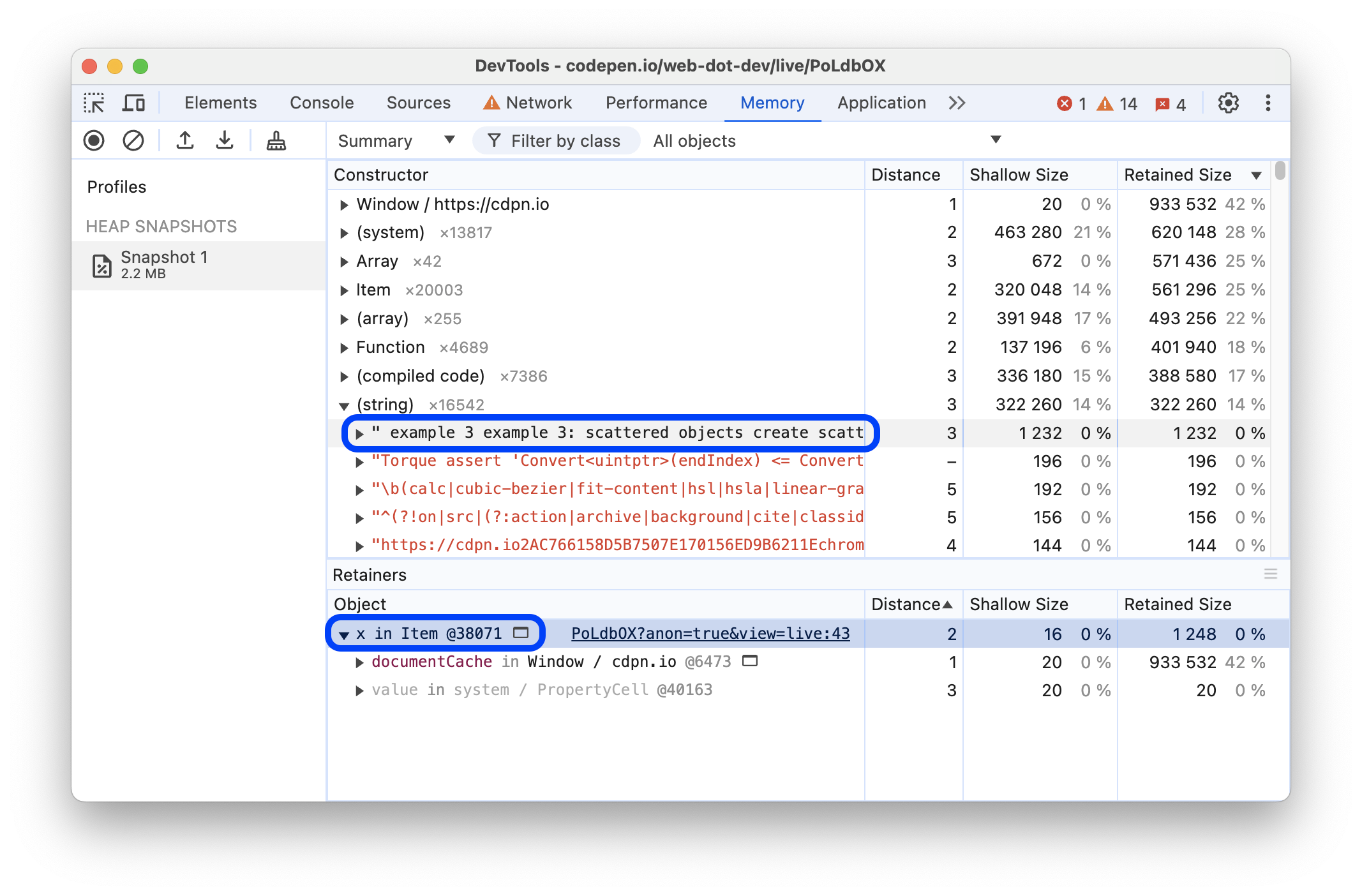Viewport: 1362px width, 896px height.
Task: Click the PoLdb0X?anon=true&view=live:43 link
Action: coord(710,633)
